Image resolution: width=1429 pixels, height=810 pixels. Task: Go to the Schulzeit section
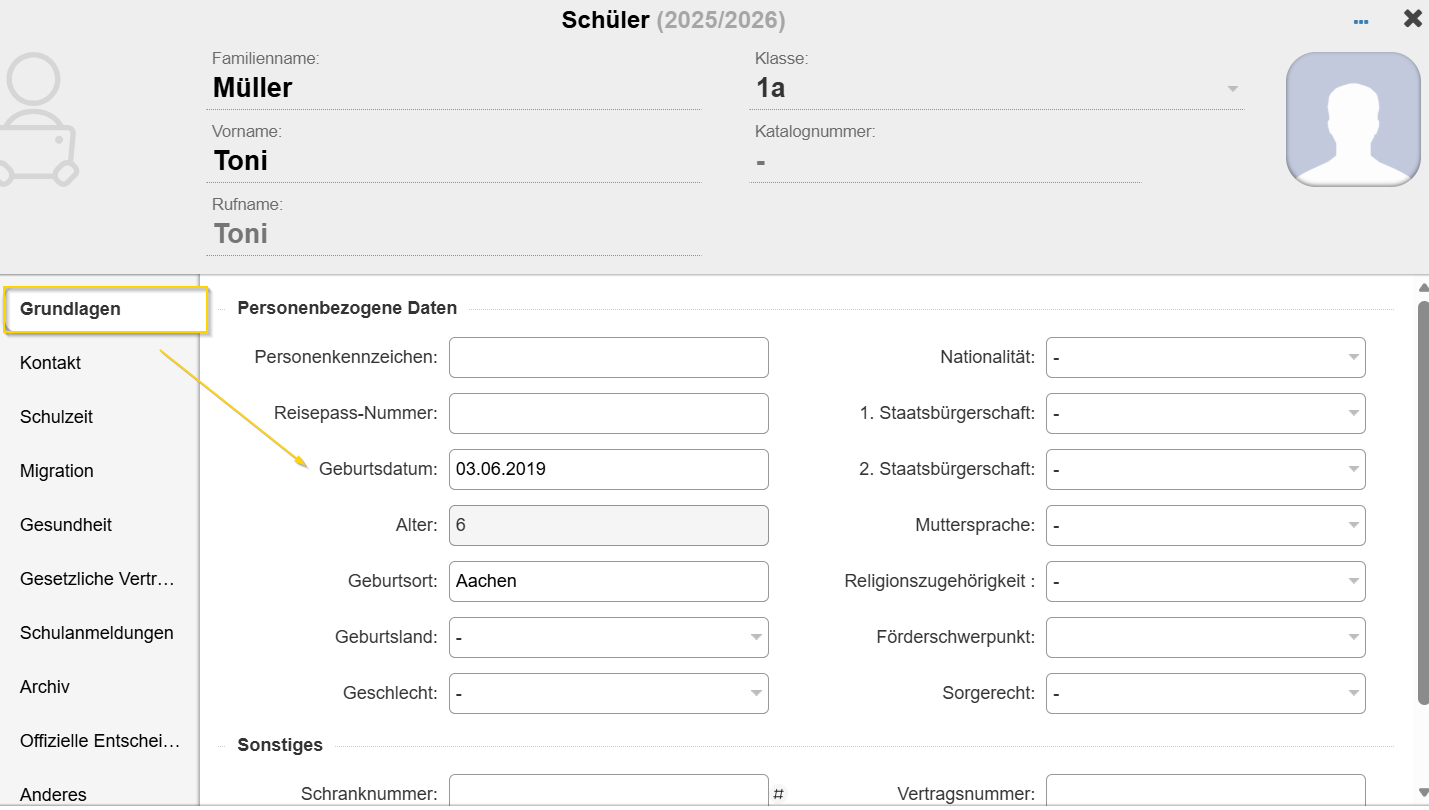tap(57, 417)
